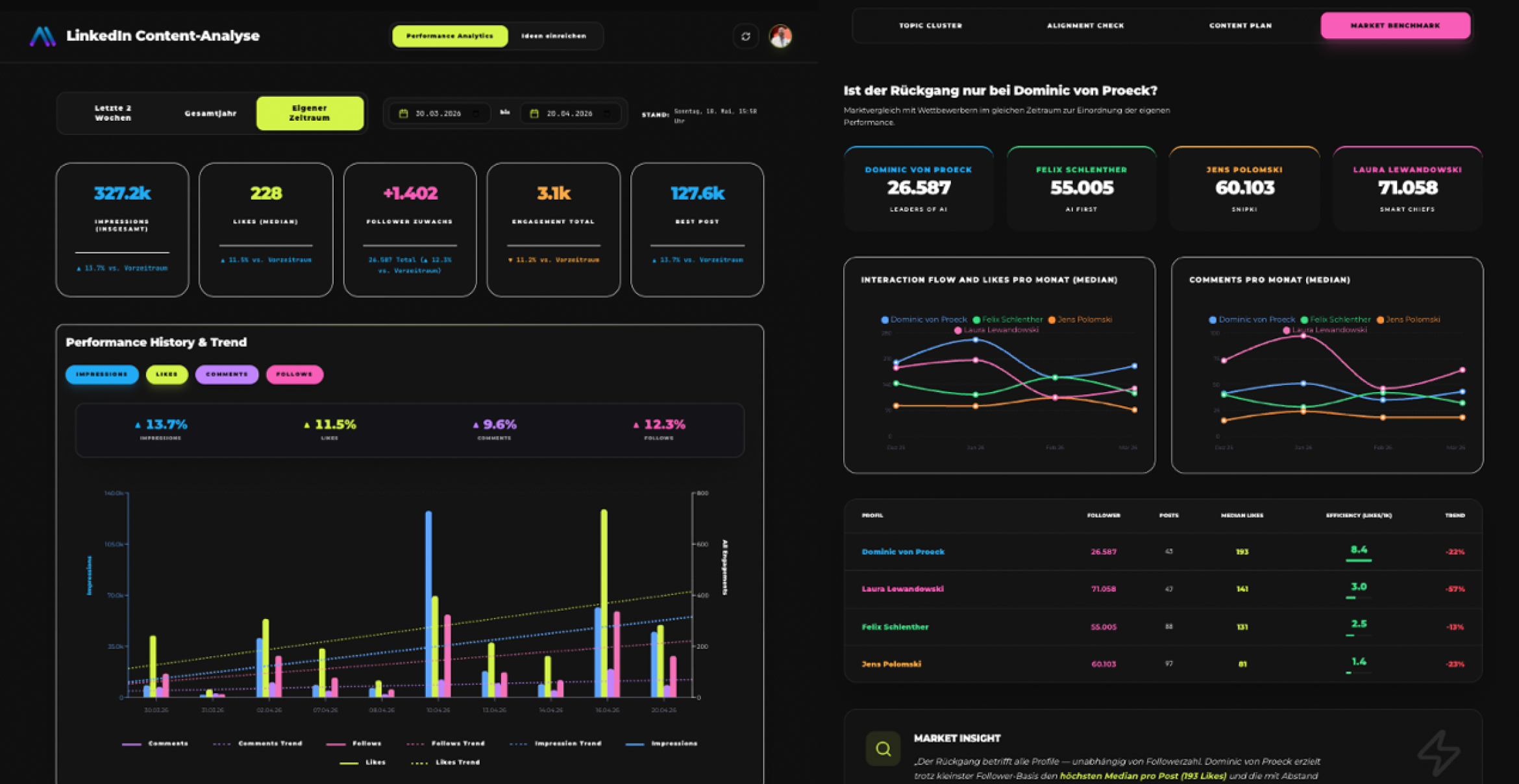1519x784 pixels.
Task: Open the user profile avatar
Action: [780, 36]
